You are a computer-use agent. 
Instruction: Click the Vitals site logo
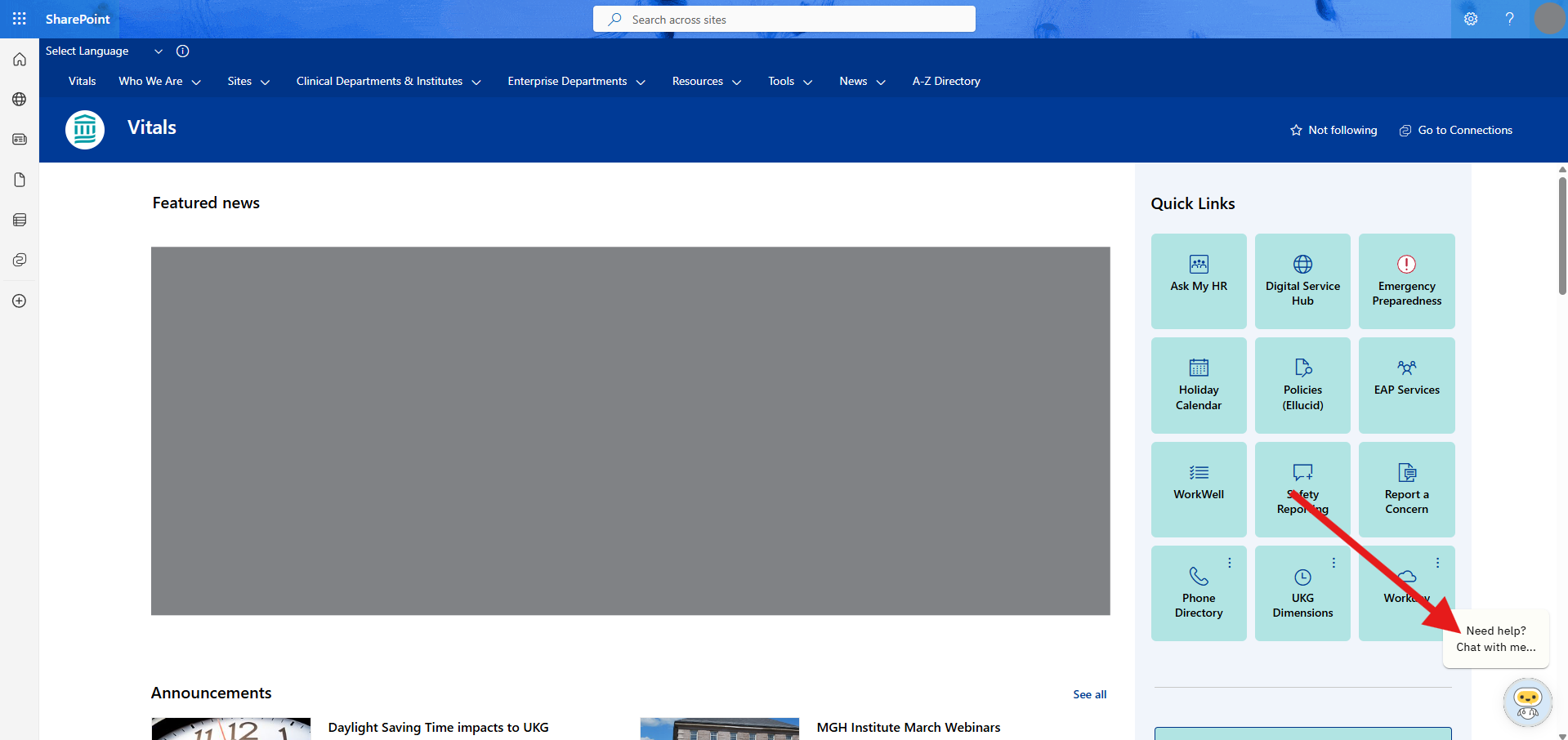pos(85,129)
